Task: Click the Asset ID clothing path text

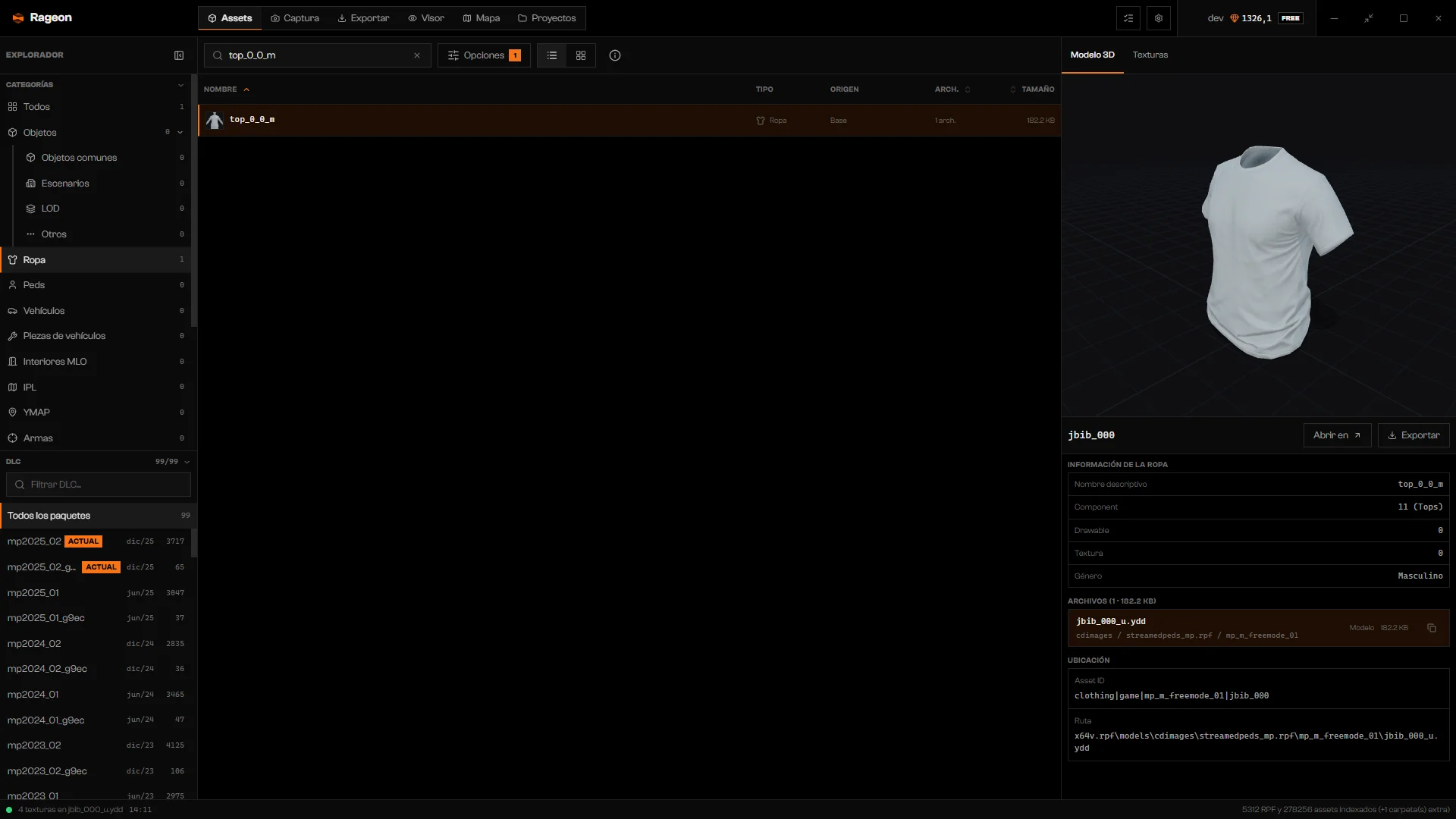Action: click(1171, 696)
